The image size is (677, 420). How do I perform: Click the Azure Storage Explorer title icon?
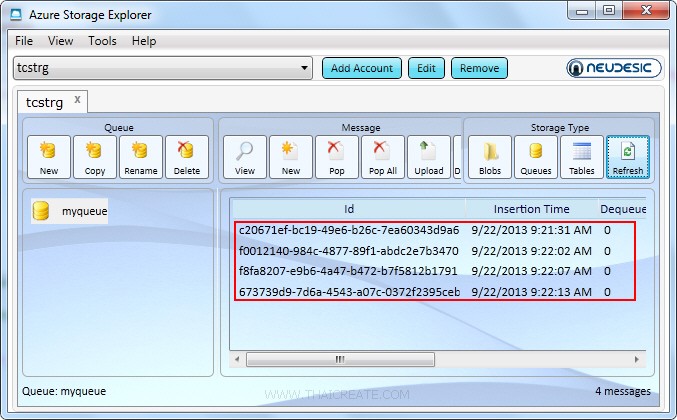pyautogui.click(x=16, y=15)
